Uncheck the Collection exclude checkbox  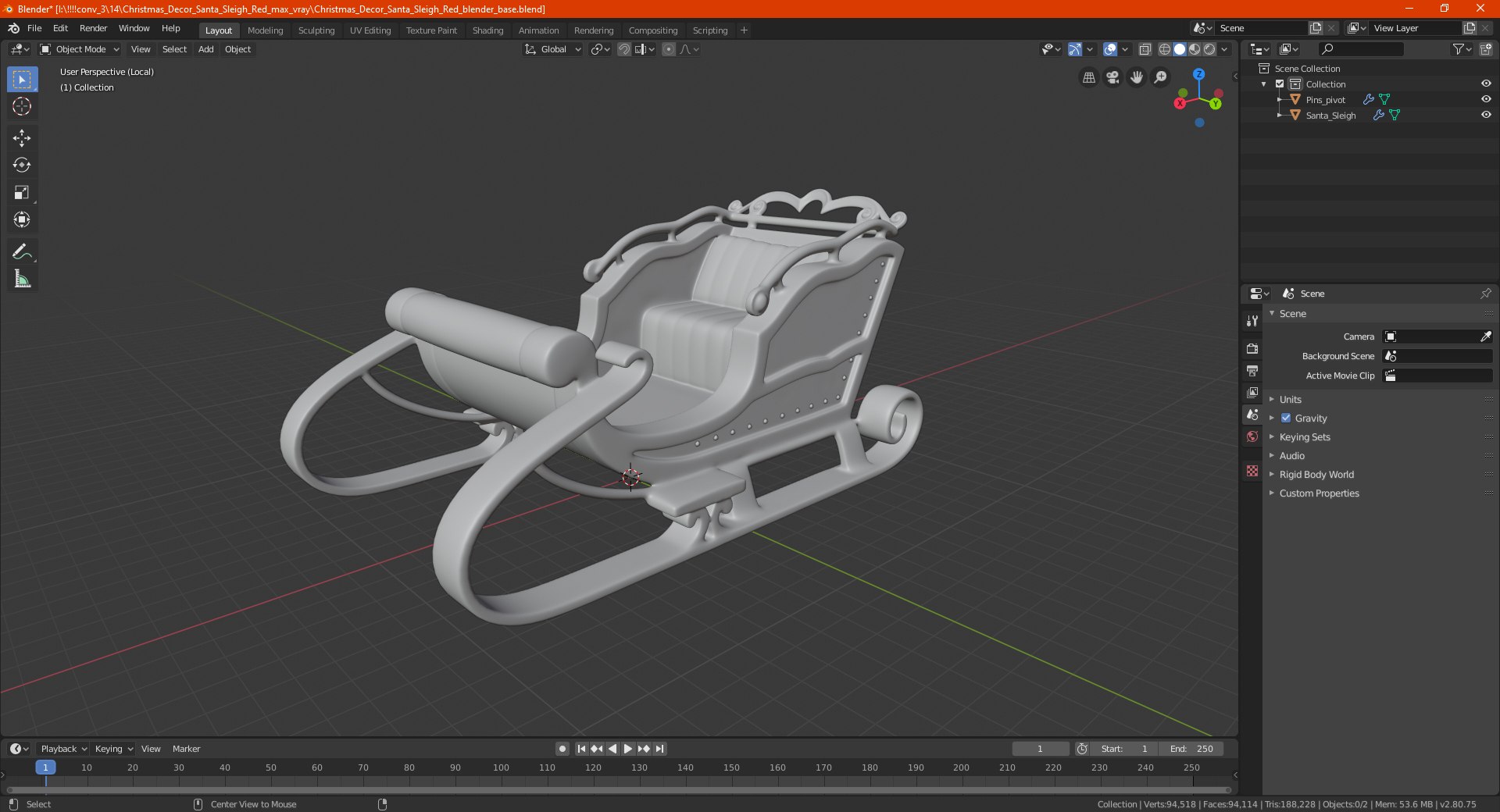(1280, 84)
